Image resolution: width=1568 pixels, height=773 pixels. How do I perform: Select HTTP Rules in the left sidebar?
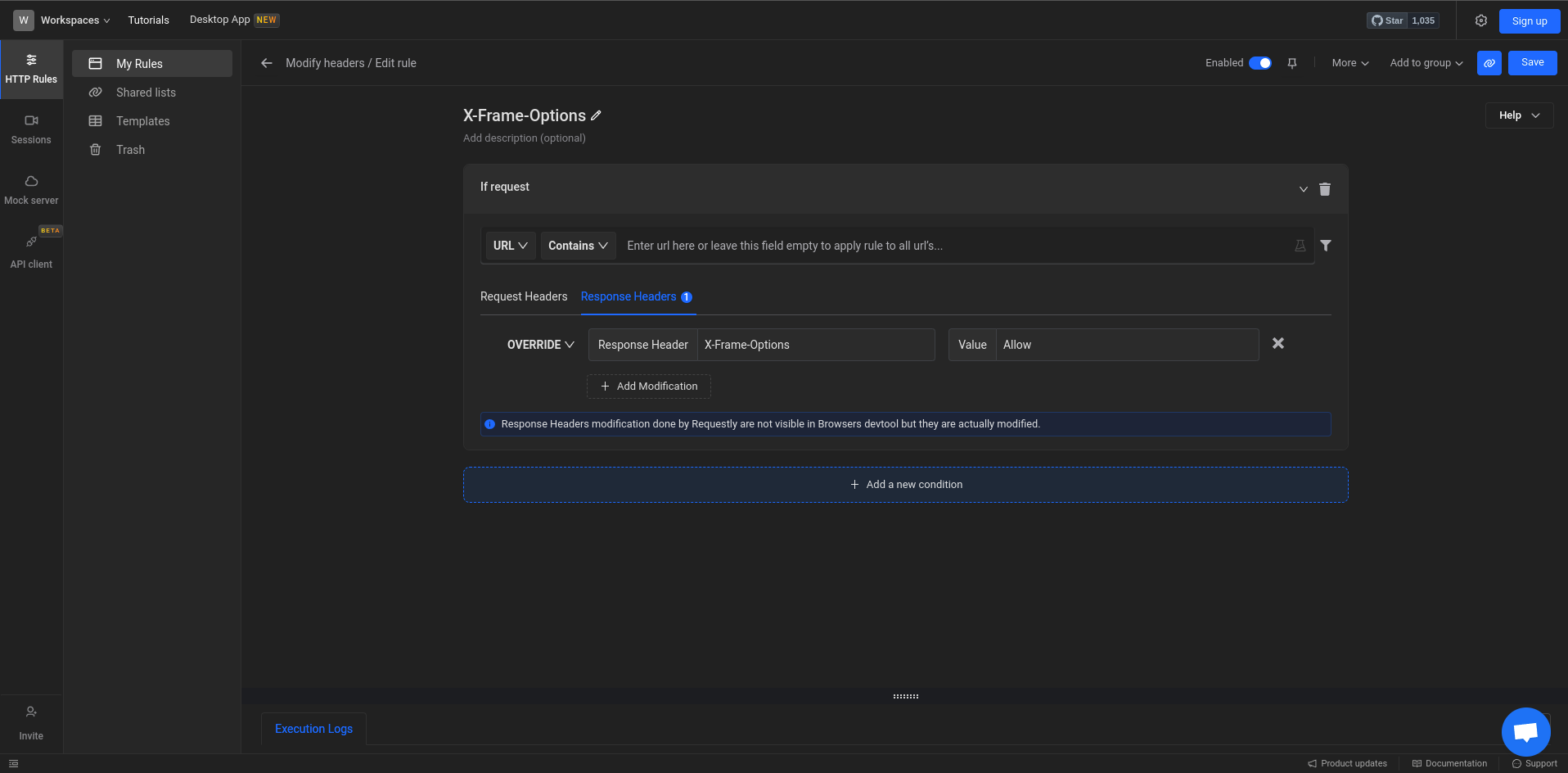[x=31, y=69]
